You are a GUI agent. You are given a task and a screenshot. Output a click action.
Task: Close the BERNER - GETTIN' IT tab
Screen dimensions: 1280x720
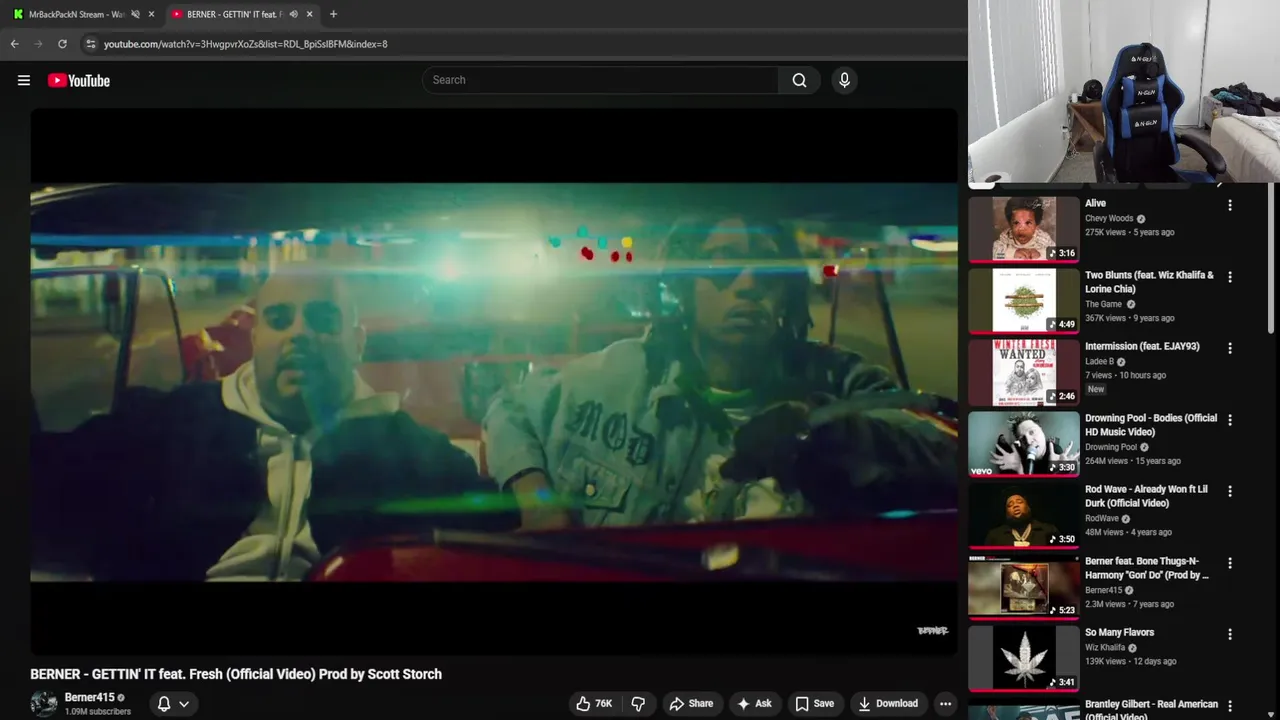[x=309, y=14]
